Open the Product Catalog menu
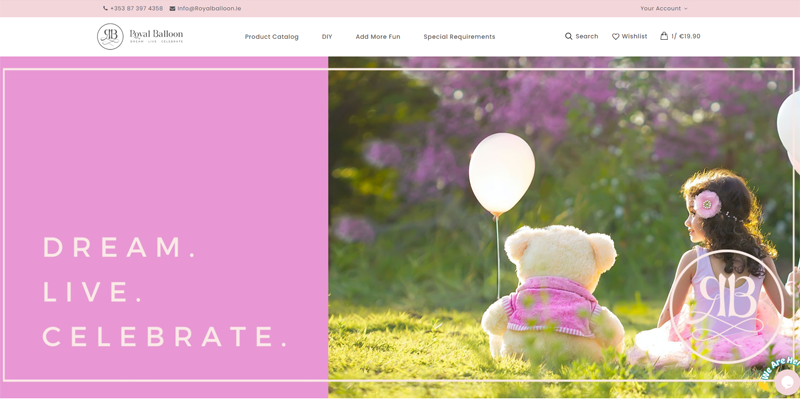The height and width of the screenshot is (400, 800). pos(272,37)
